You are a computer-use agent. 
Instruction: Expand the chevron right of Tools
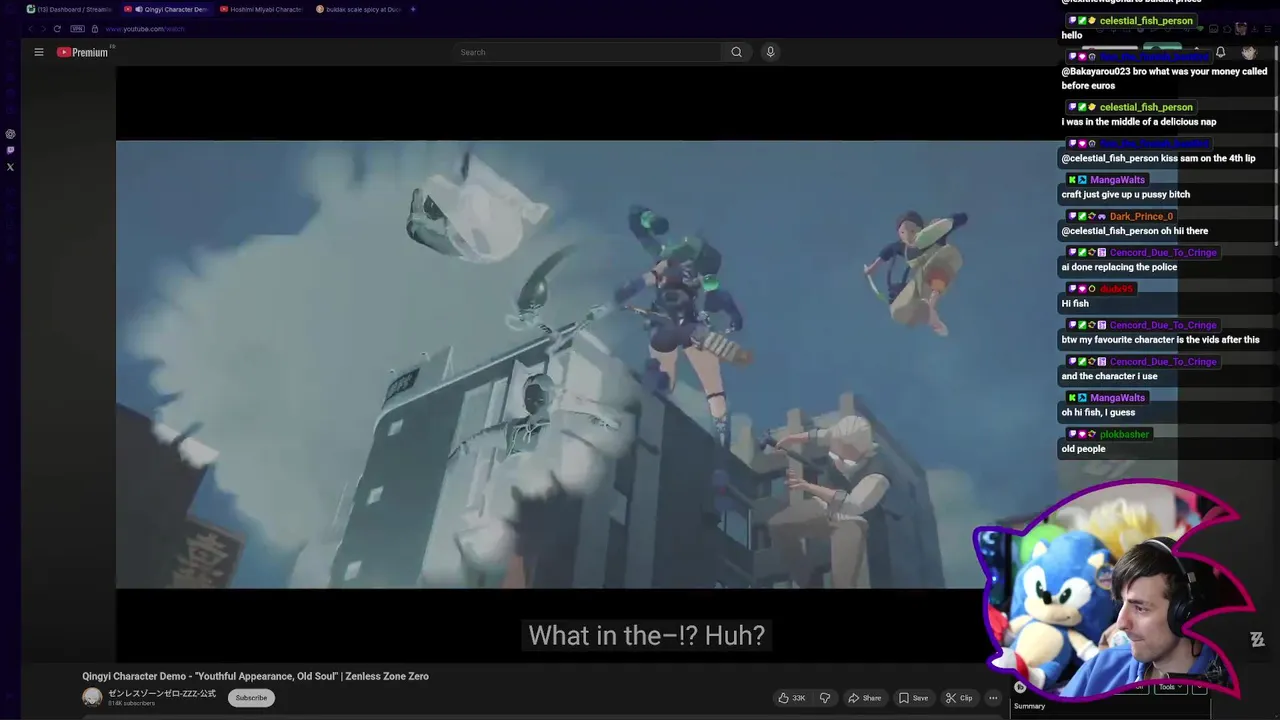(x=1199, y=687)
